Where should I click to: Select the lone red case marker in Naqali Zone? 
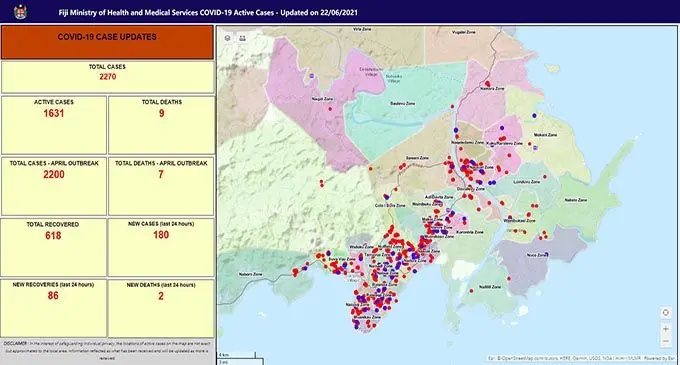330,109
